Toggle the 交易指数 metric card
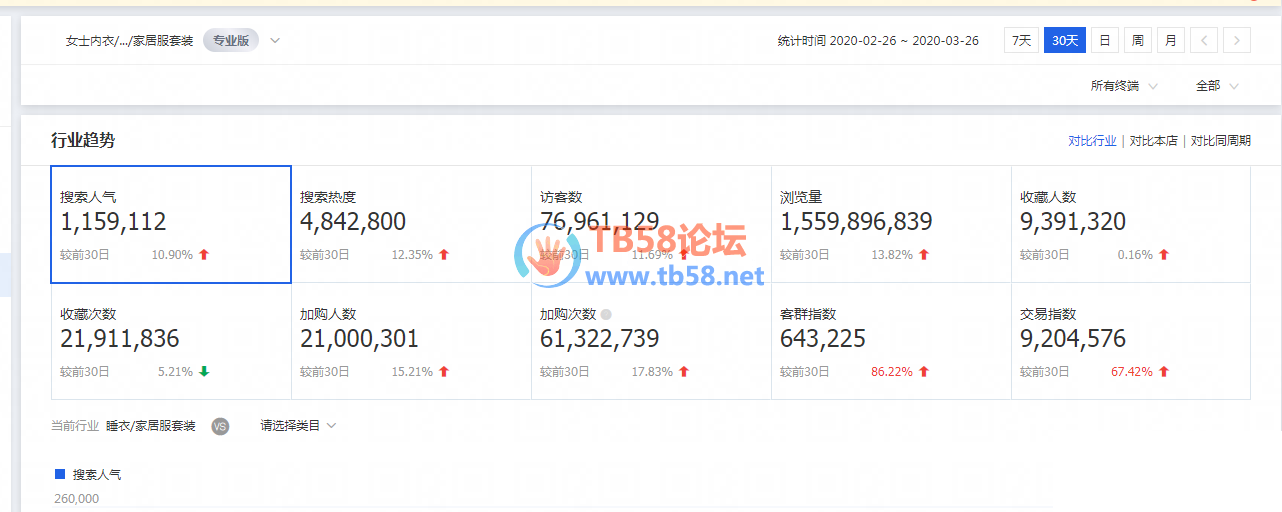 click(1130, 341)
